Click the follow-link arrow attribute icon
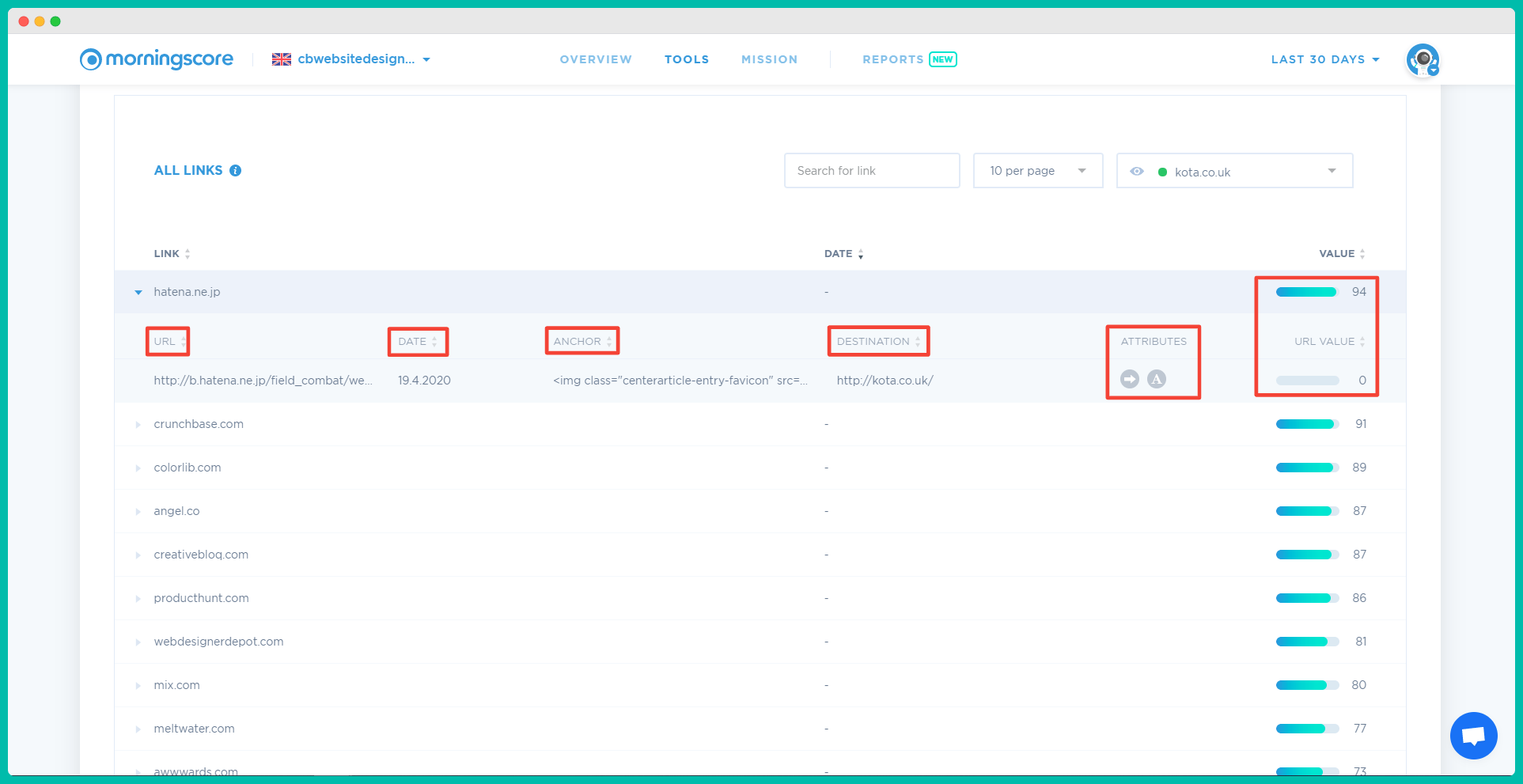 point(1130,379)
